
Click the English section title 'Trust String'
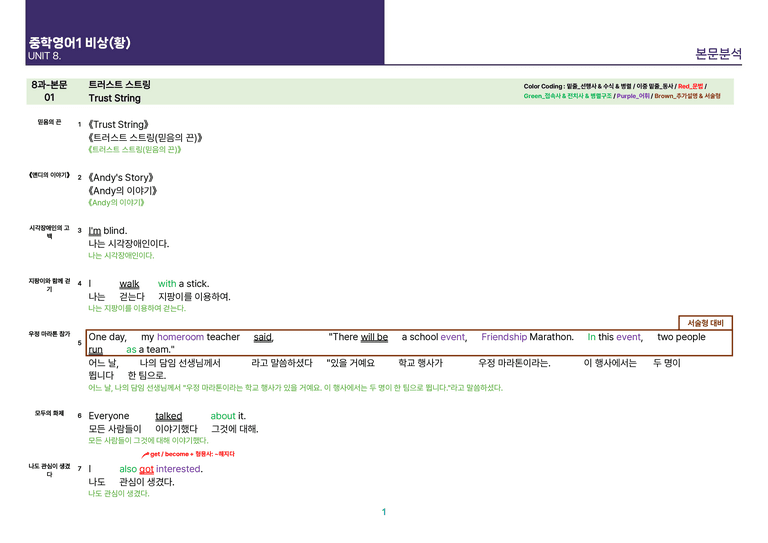coord(115,98)
